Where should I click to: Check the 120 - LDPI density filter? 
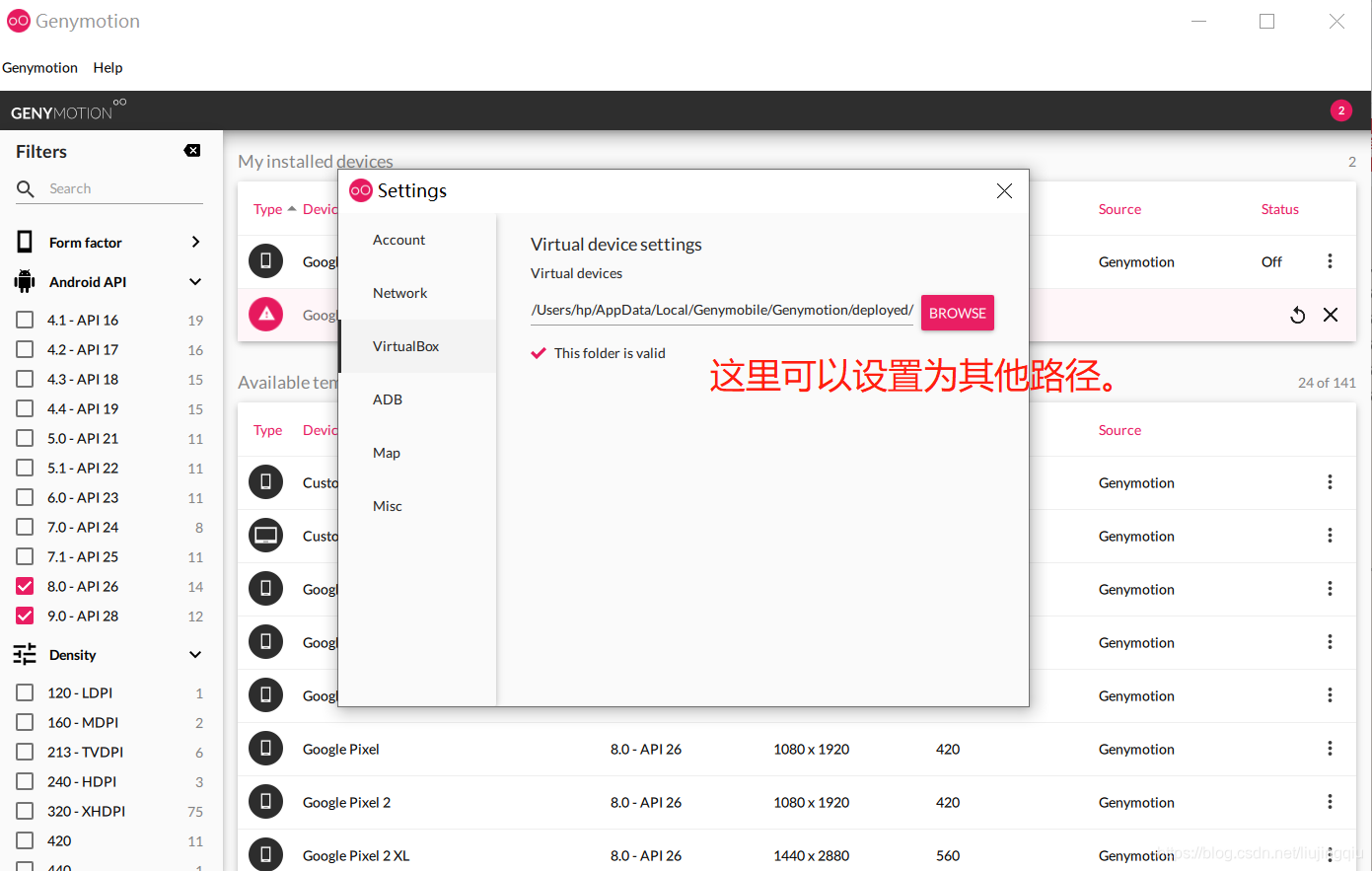point(25,692)
